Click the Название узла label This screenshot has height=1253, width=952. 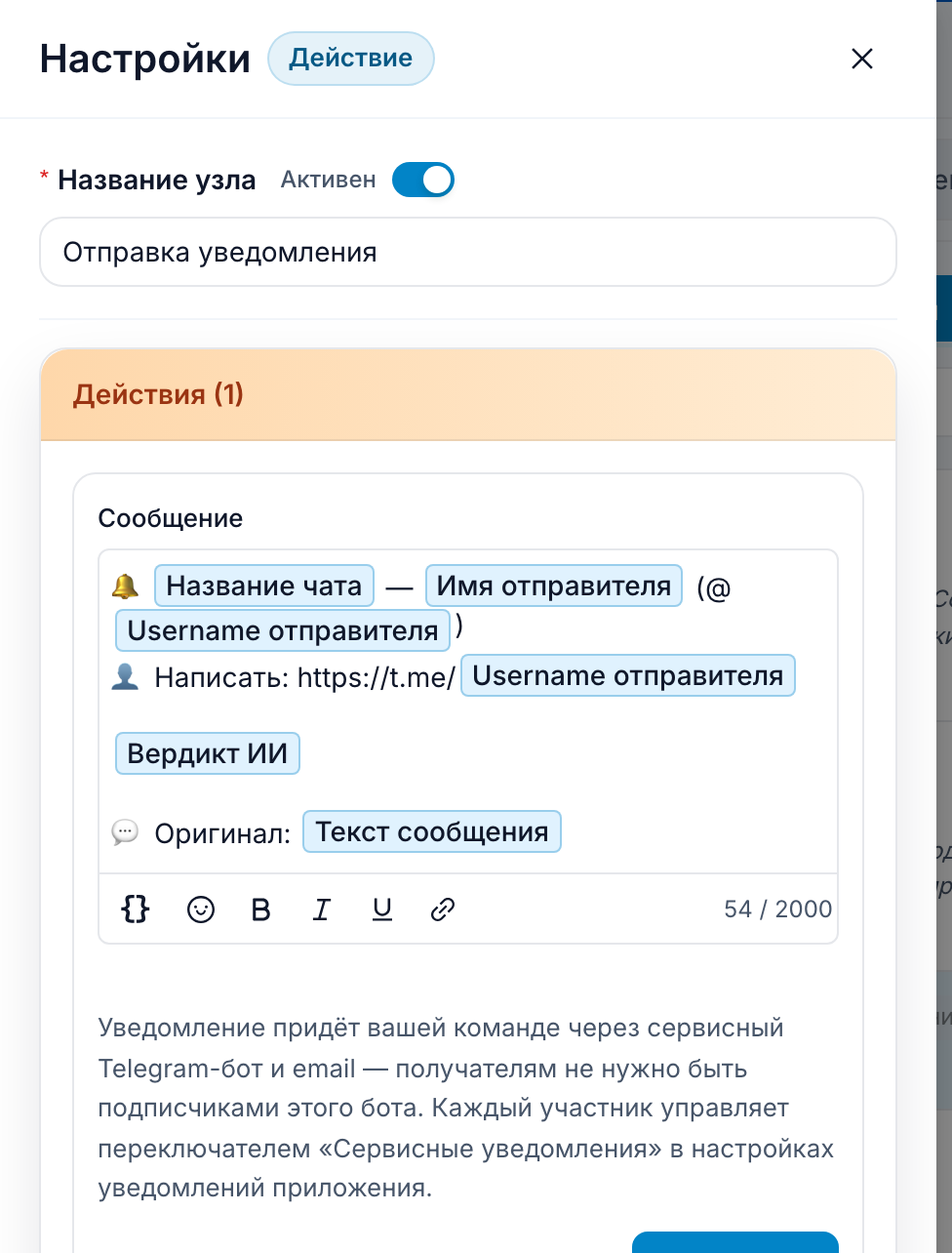(157, 180)
